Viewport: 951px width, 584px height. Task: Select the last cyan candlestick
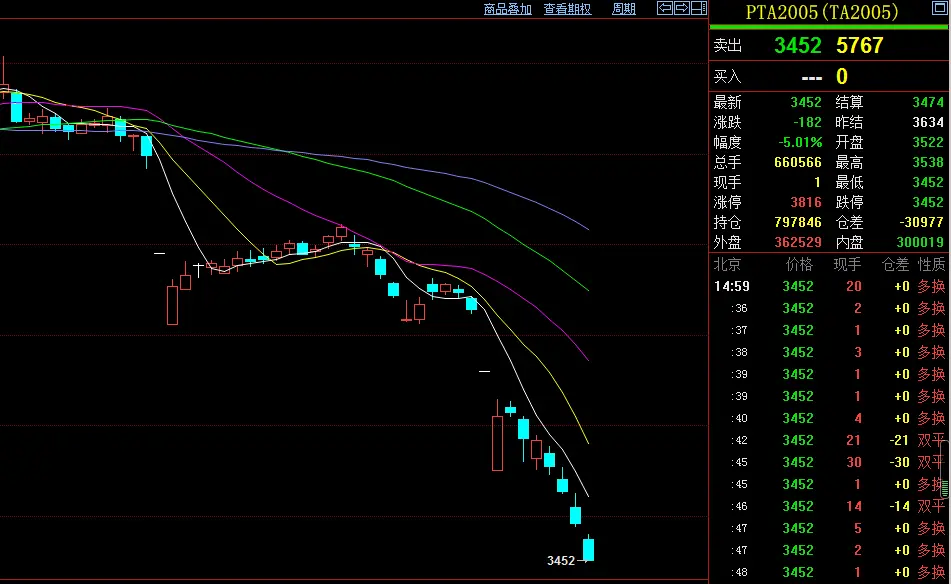point(589,549)
